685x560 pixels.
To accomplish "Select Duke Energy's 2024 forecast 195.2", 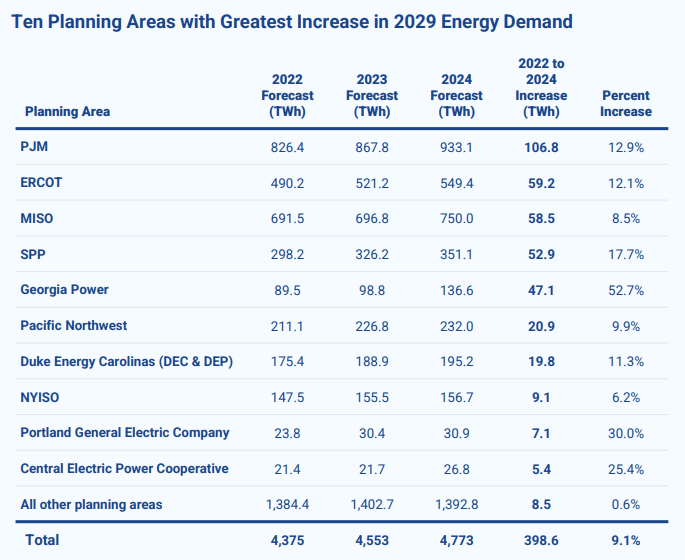I will (x=457, y=362).
